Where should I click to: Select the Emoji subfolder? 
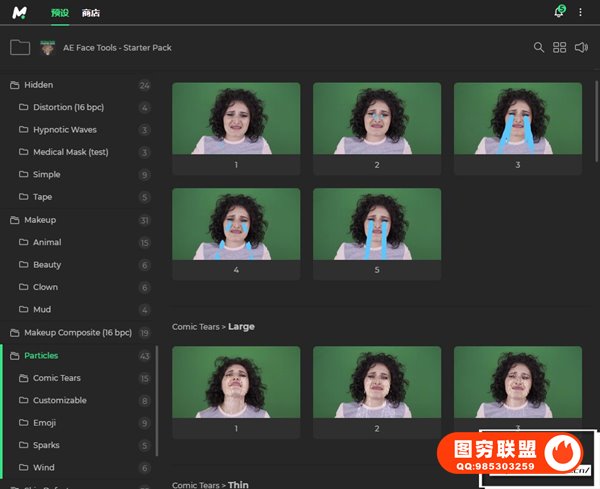(x=46, y=423)
